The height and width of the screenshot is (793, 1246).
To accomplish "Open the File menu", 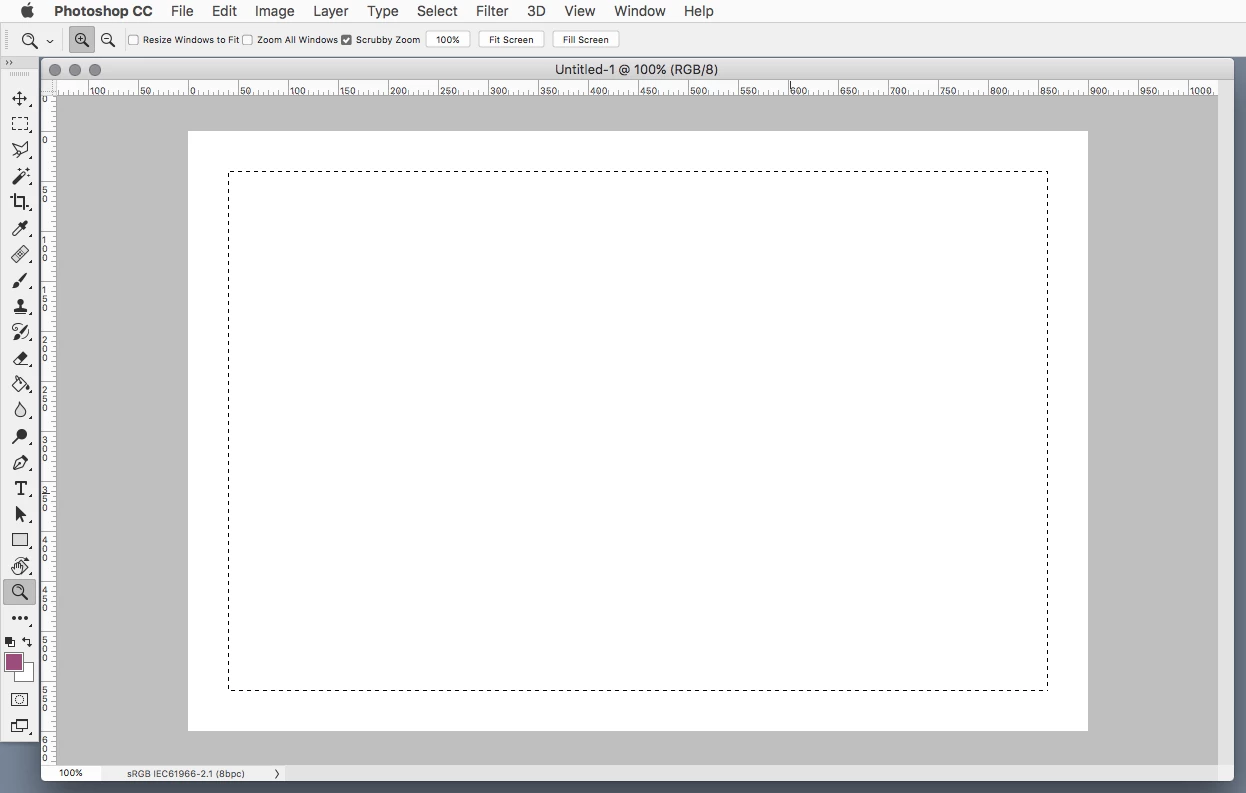I will pyautogui.click(x=182, y=11).
